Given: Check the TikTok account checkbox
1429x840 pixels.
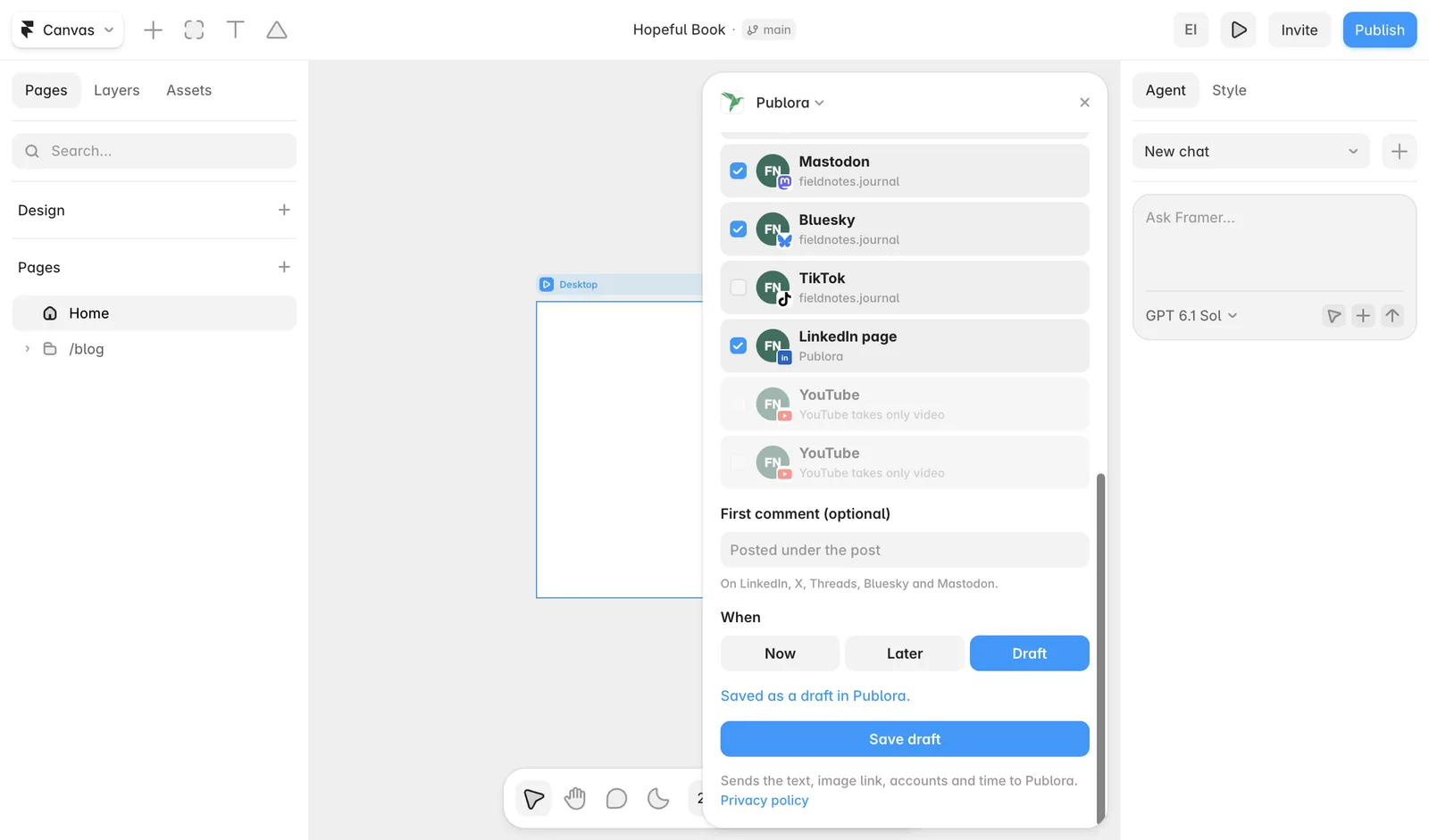Looking at the screenshot, I should point(738,287).
